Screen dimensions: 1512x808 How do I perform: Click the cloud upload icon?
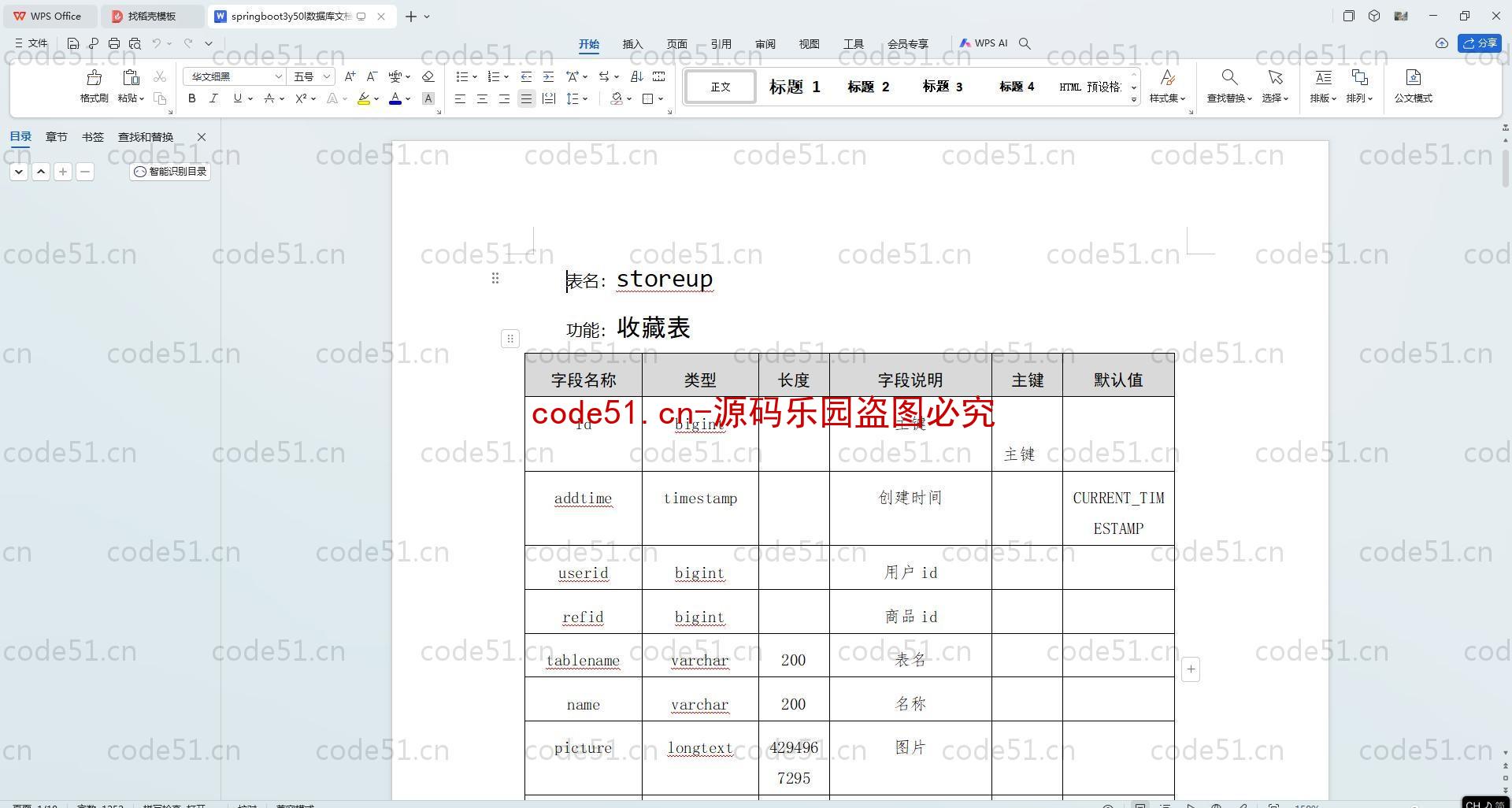pyautogui.click(x=1442, y=43)
